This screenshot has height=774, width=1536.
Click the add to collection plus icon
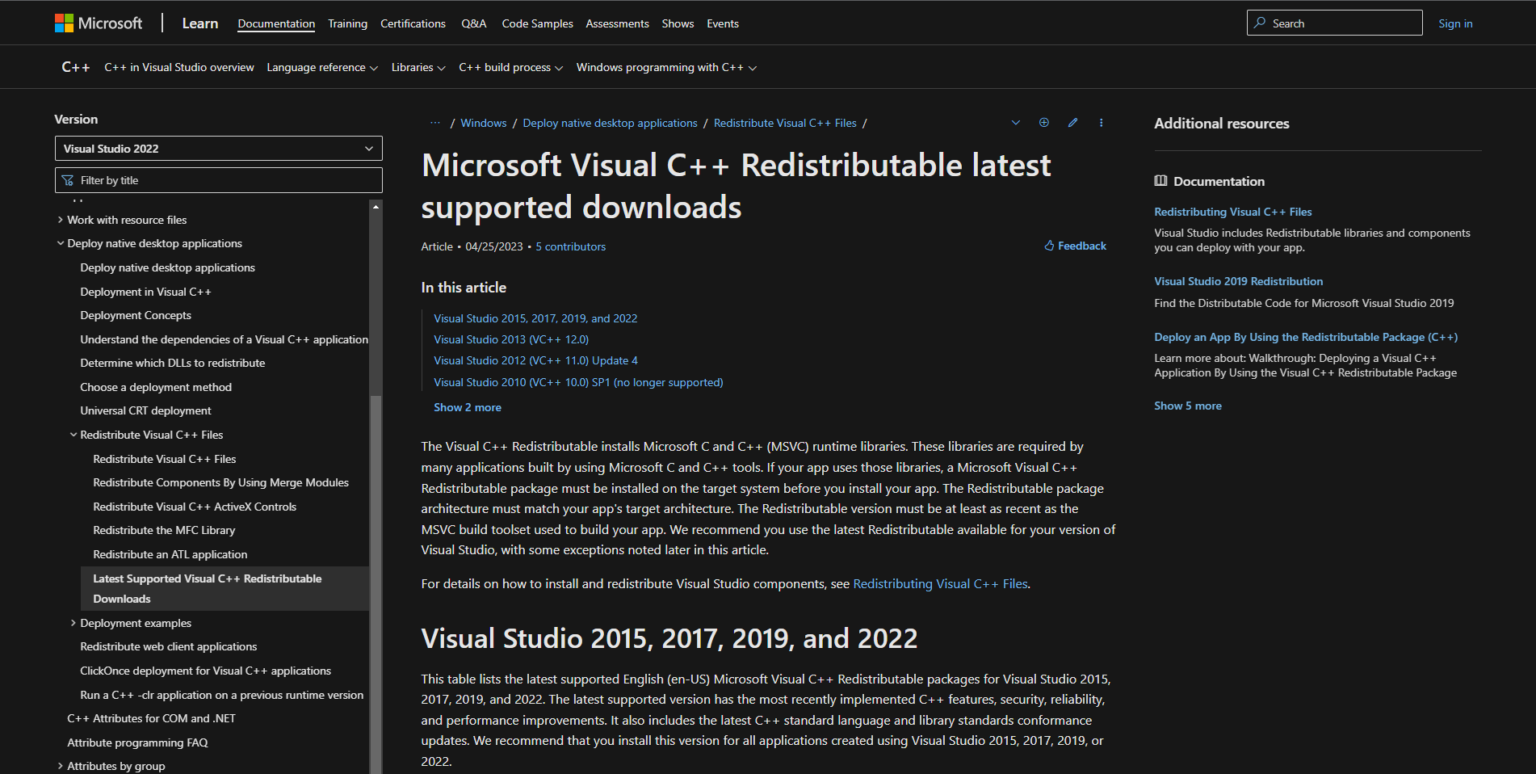click(x=1044, y=123)
